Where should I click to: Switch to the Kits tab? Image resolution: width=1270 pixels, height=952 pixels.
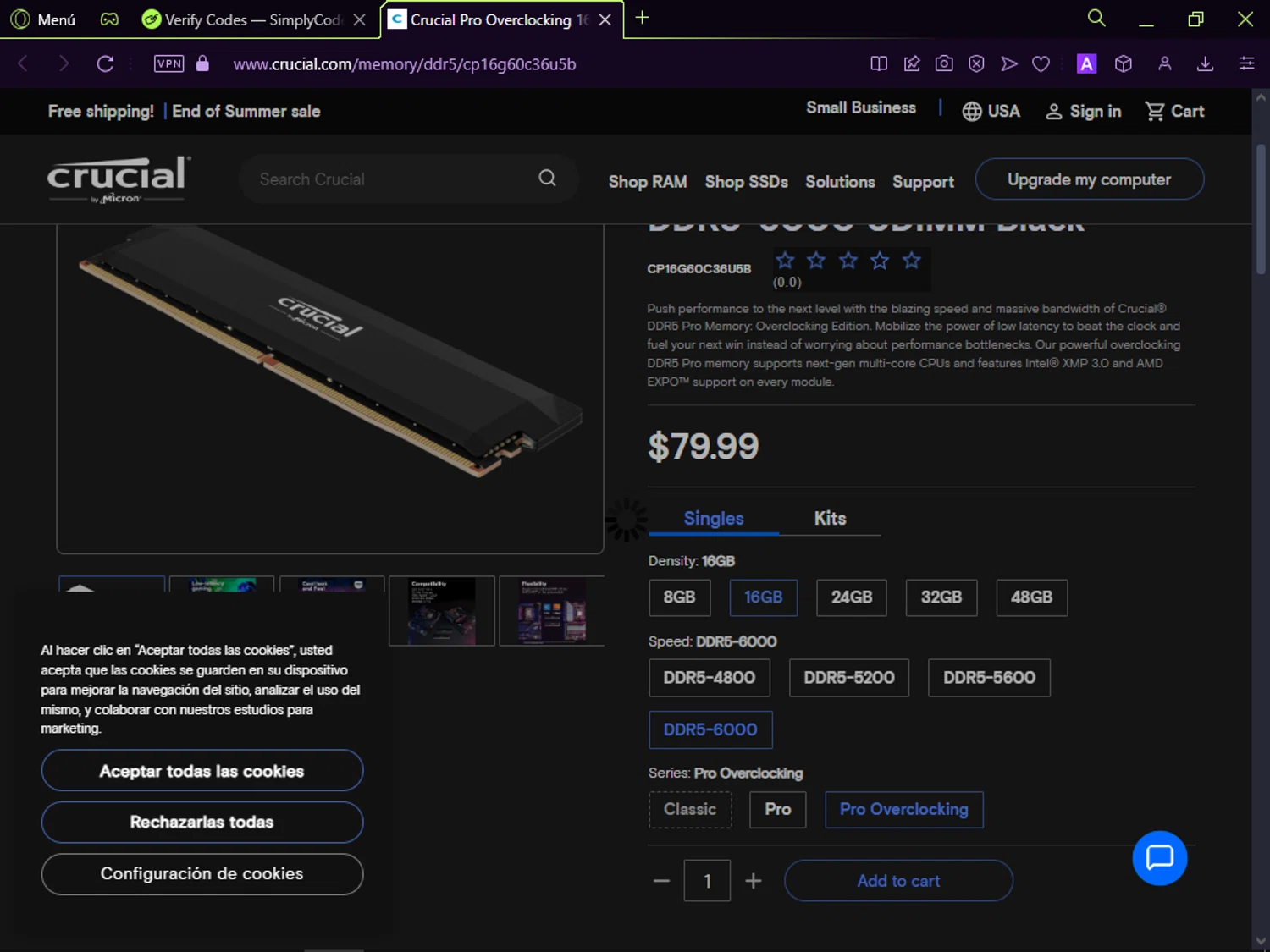click(x=830, y=518)
